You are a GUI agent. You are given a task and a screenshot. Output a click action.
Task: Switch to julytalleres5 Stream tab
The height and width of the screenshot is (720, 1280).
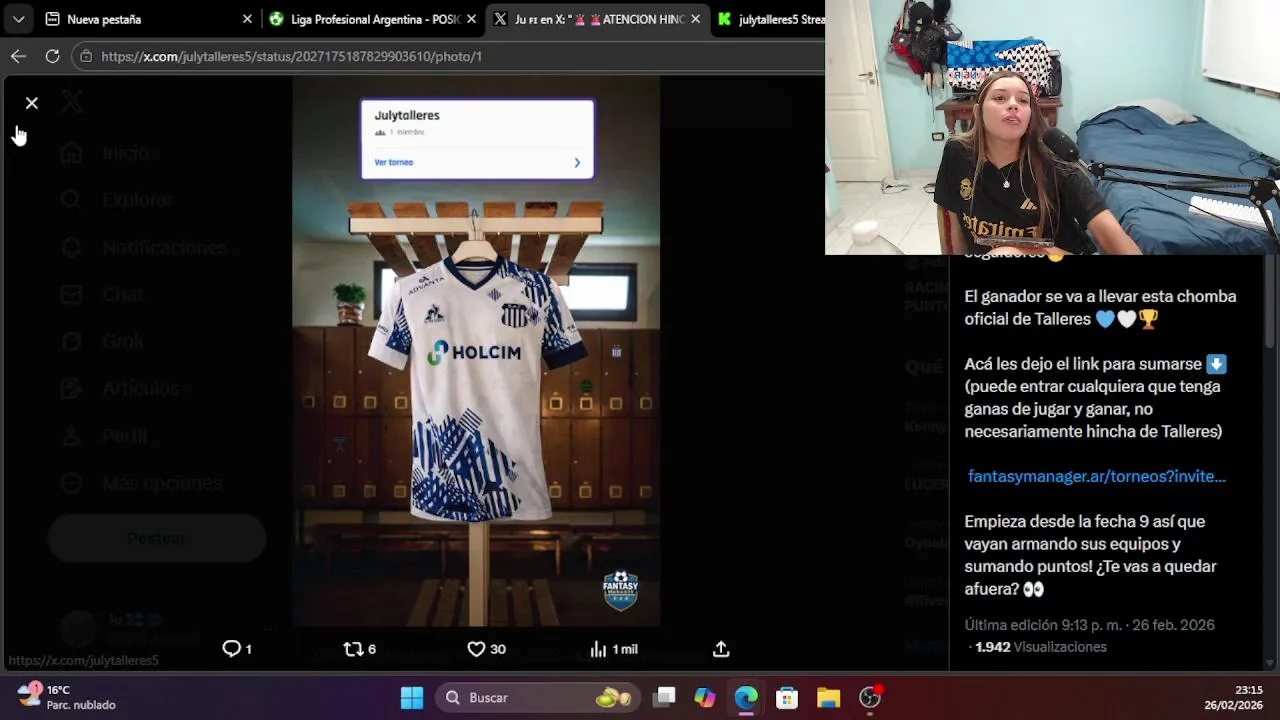770,19
